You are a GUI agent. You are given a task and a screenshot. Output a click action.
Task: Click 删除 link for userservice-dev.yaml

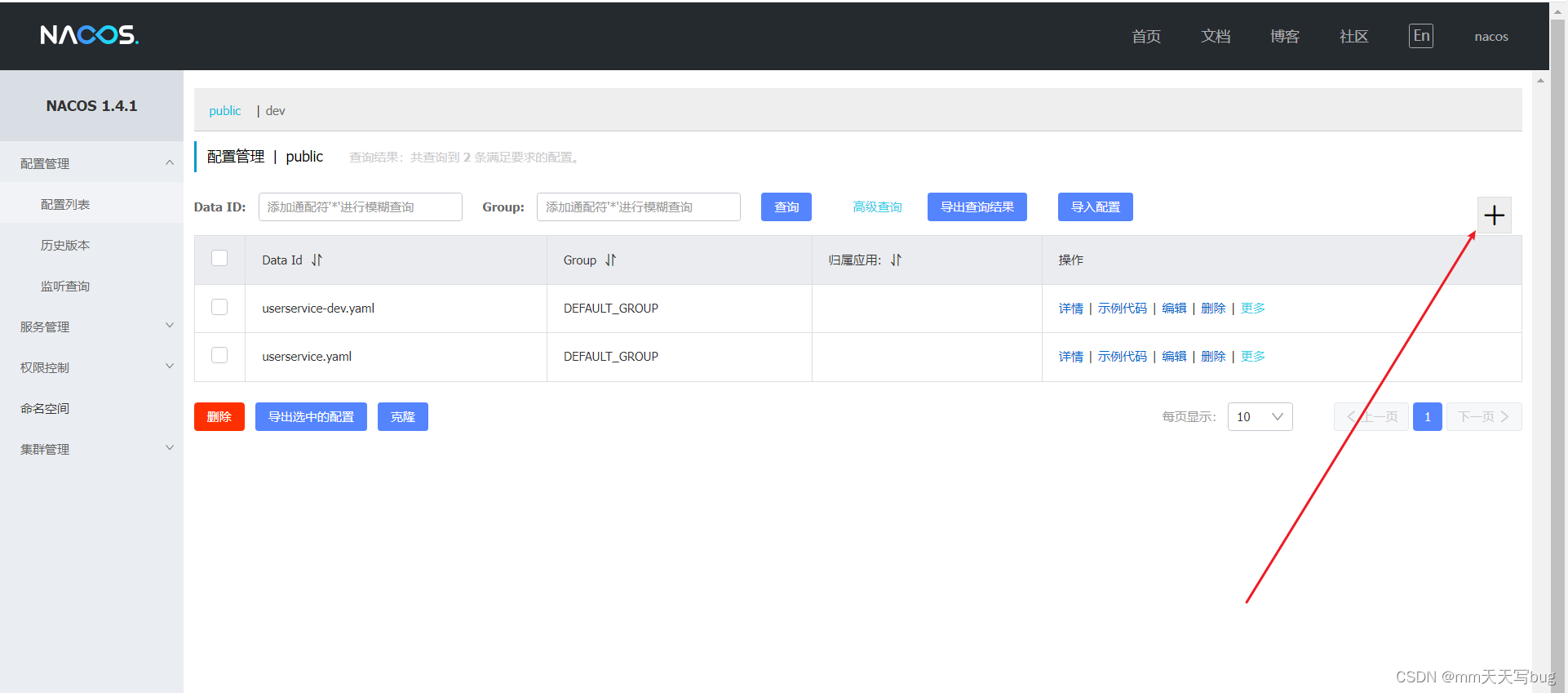pos(1213,308)
